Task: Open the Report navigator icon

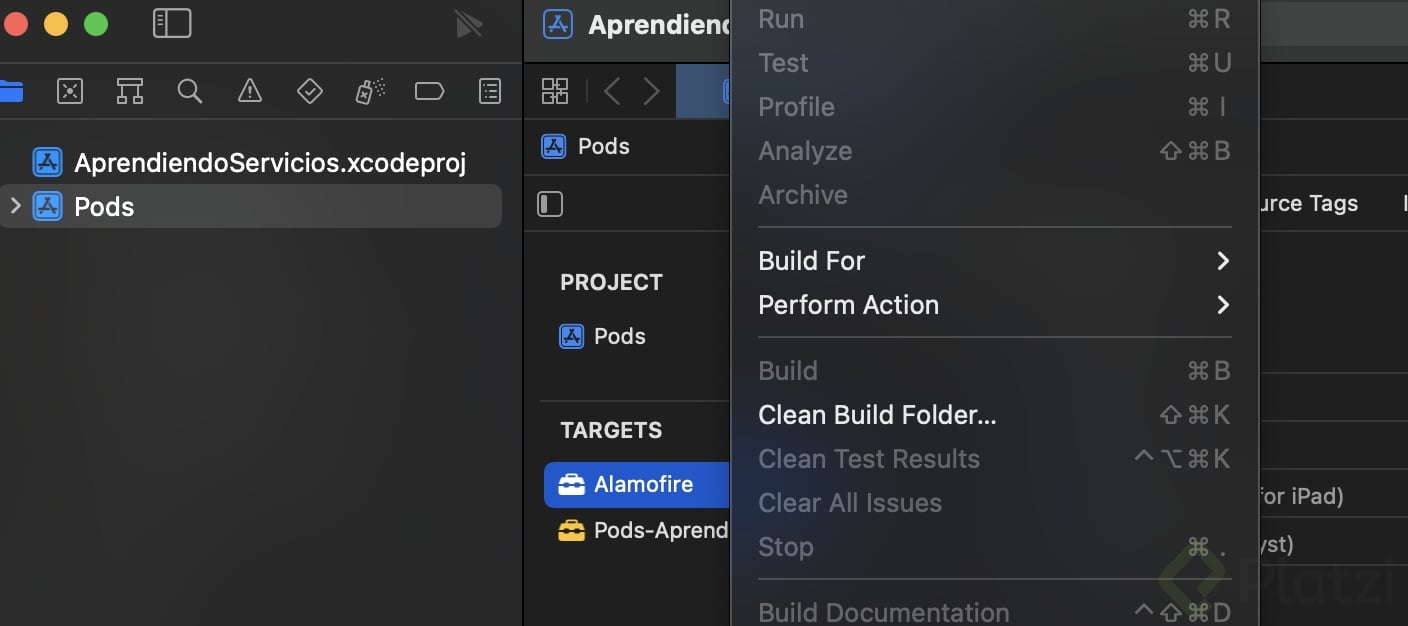Action: tap(490, 92)
